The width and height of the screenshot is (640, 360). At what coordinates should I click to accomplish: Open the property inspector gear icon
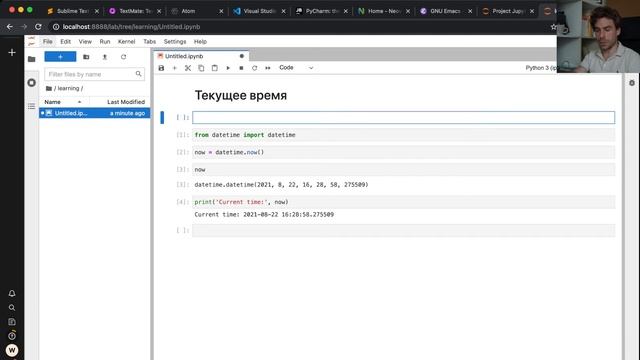pos(631,83)
